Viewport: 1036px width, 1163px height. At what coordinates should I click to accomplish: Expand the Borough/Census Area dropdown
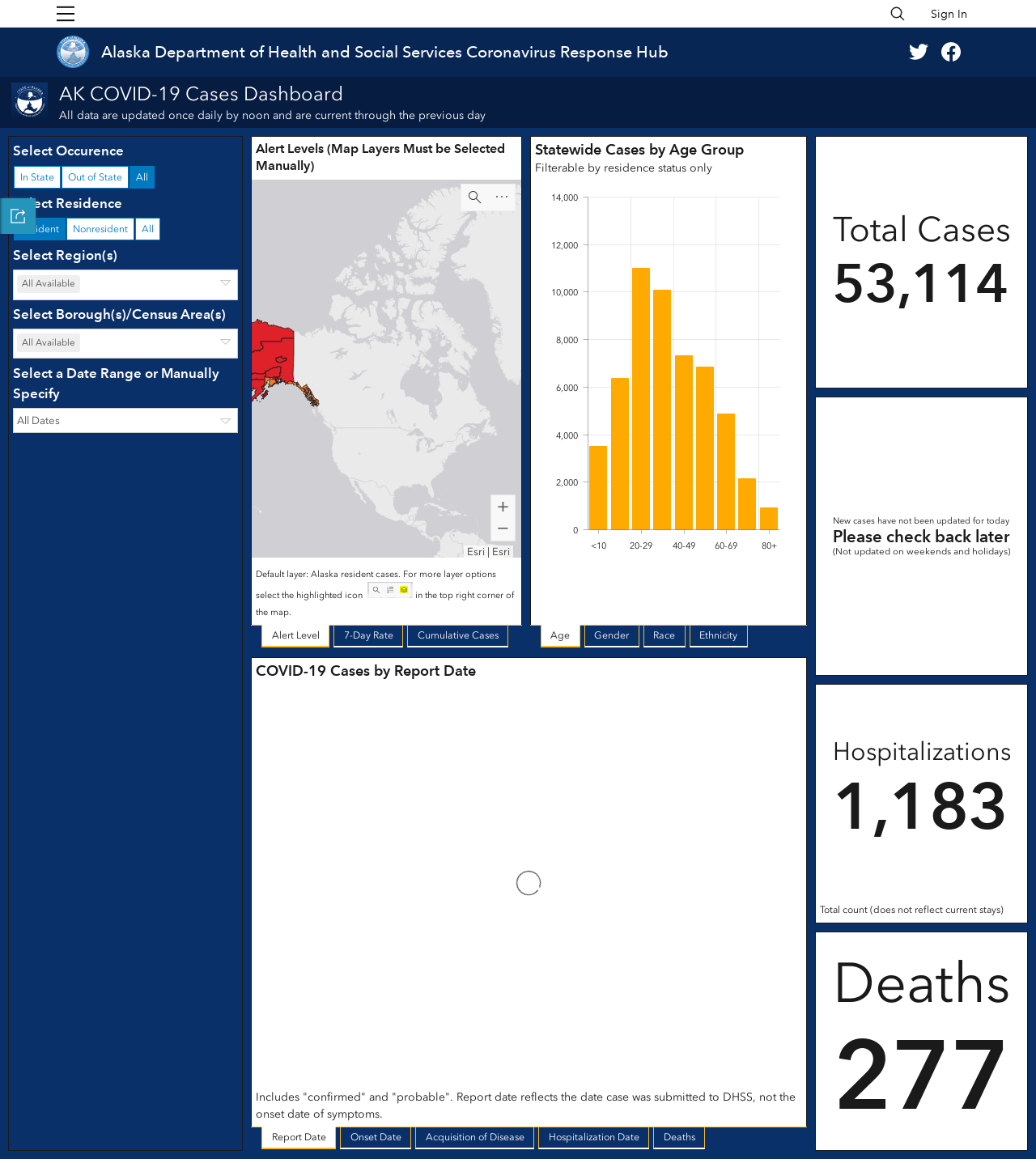coord(125,343)
